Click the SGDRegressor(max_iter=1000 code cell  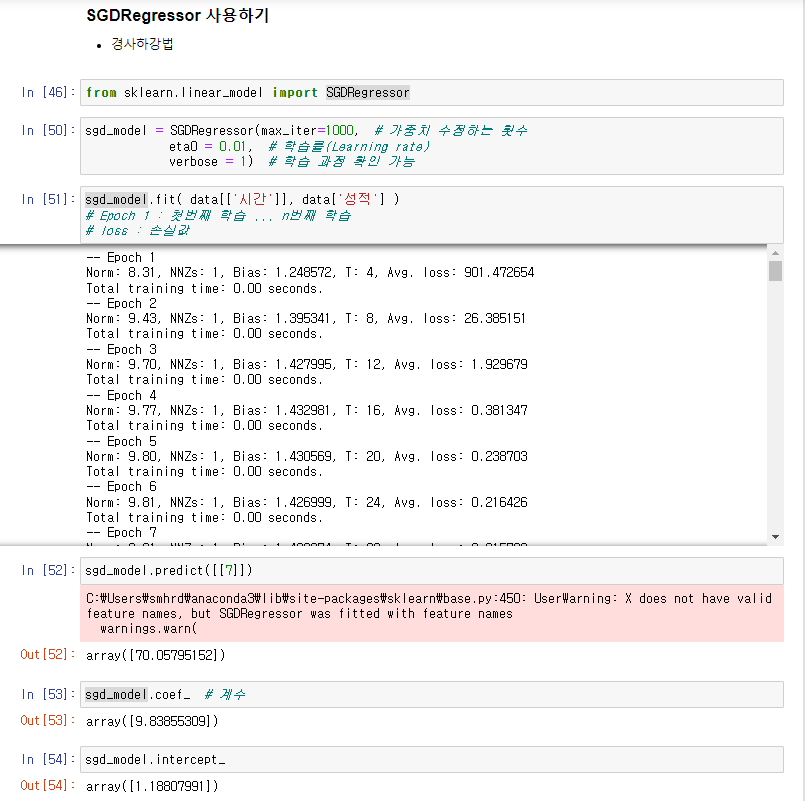click(x=431, y=146)
